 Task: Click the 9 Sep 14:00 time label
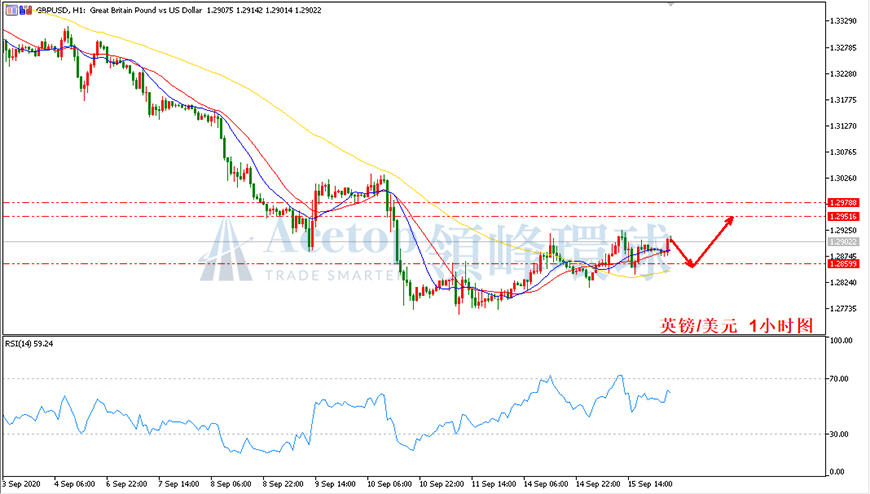335,484
